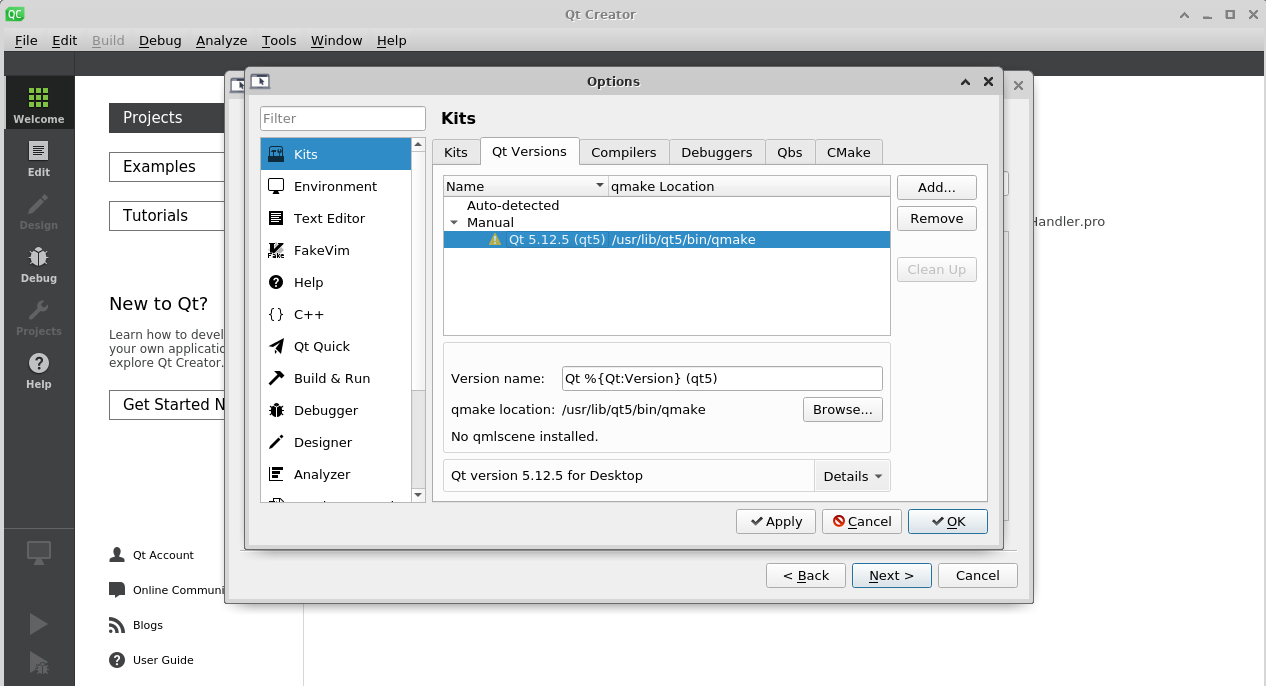1266x686 pixels.
Task: Click Browse... for qmake location
Action: pos(843,410)
